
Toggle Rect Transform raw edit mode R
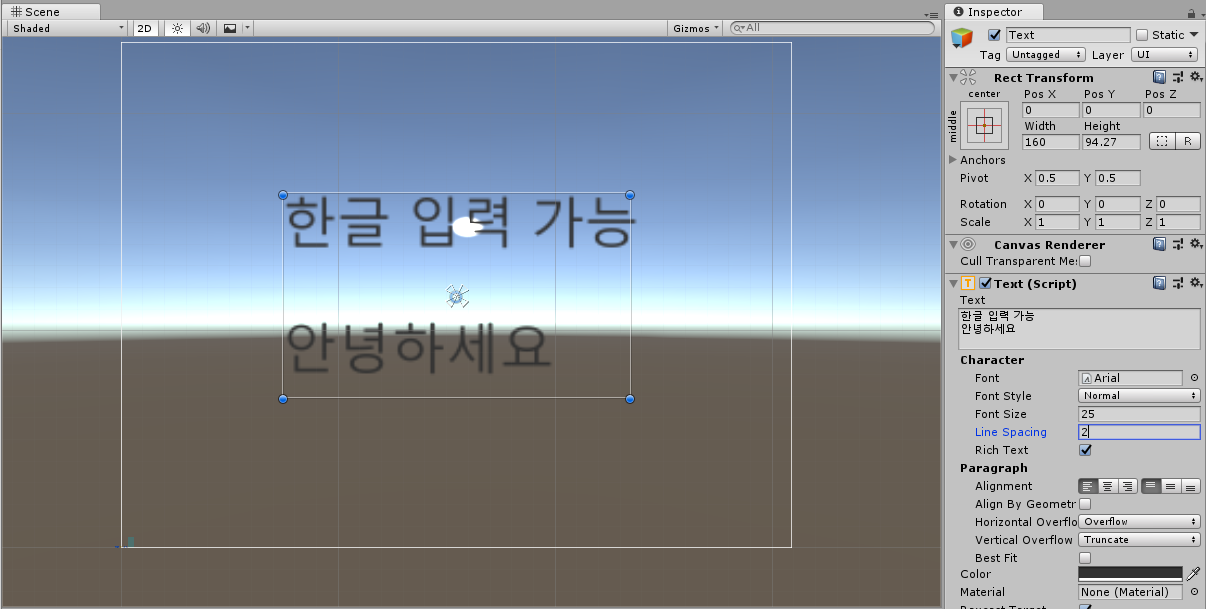coord(1187,141)
